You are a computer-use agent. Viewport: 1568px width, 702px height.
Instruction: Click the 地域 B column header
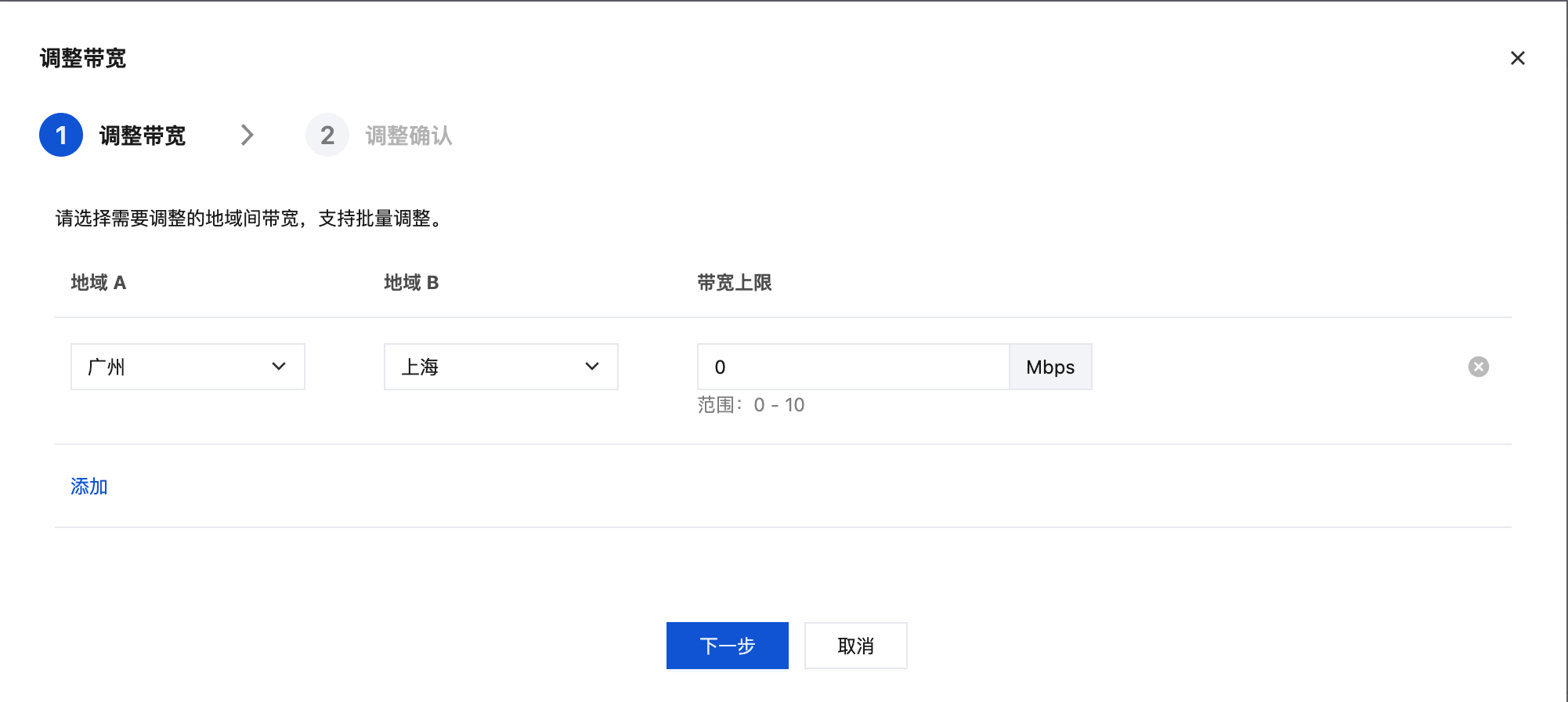[411, 283]
